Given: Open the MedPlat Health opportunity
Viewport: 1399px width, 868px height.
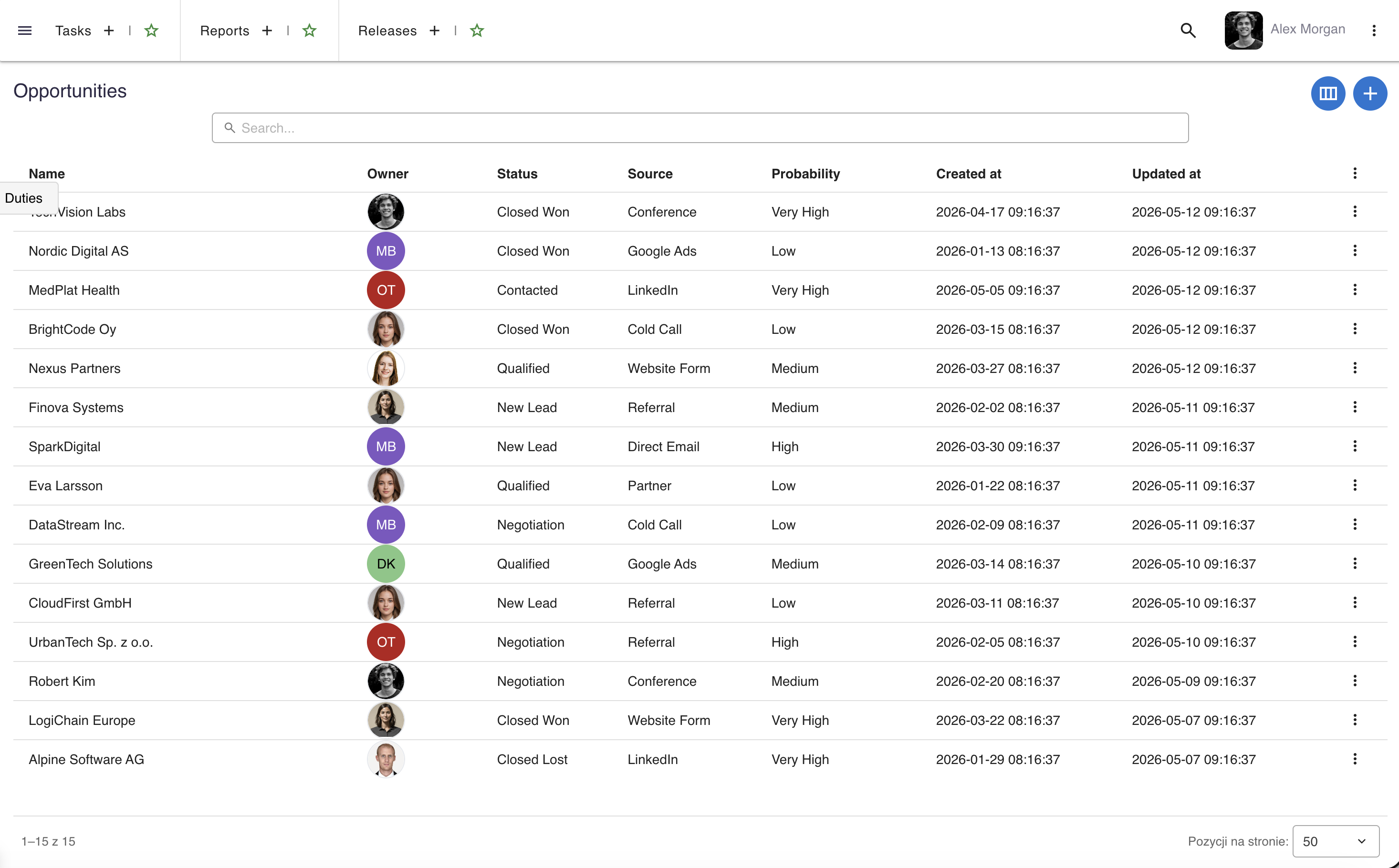Looking at the screenshot, I should pyautogui.click(x=74, y=290).
